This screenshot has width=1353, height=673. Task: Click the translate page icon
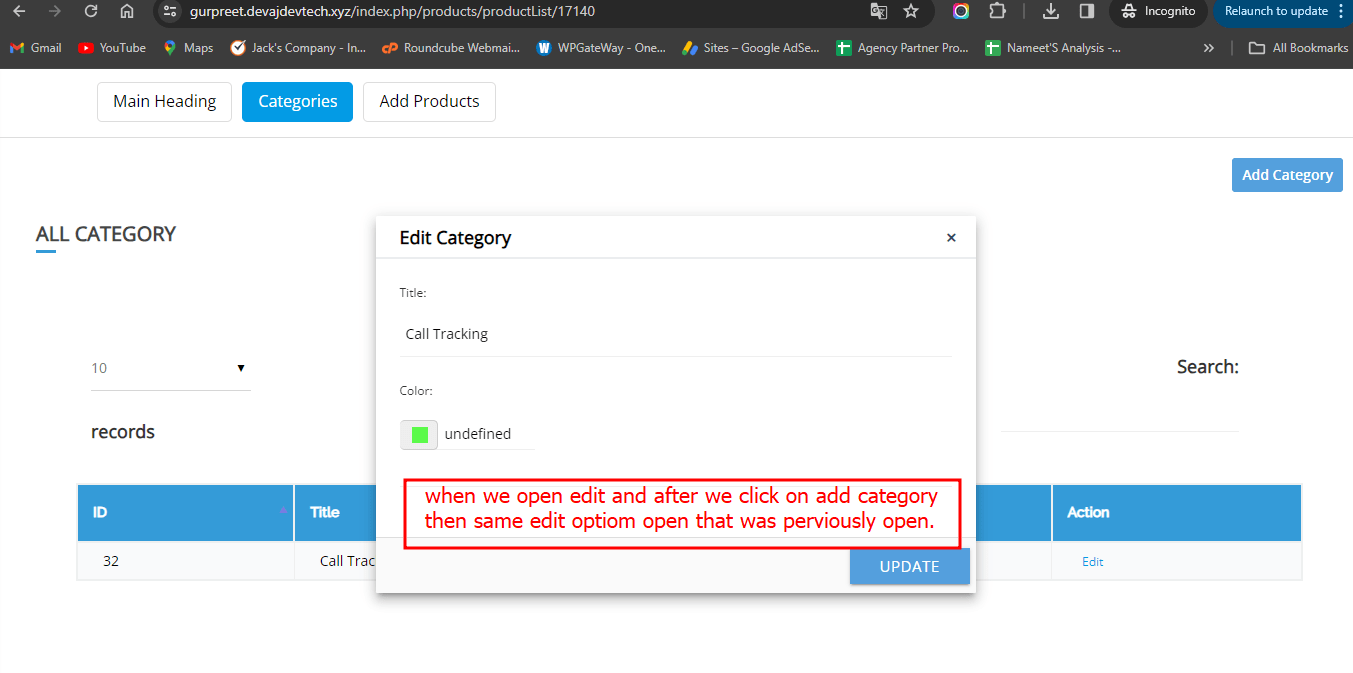[878, 11]
